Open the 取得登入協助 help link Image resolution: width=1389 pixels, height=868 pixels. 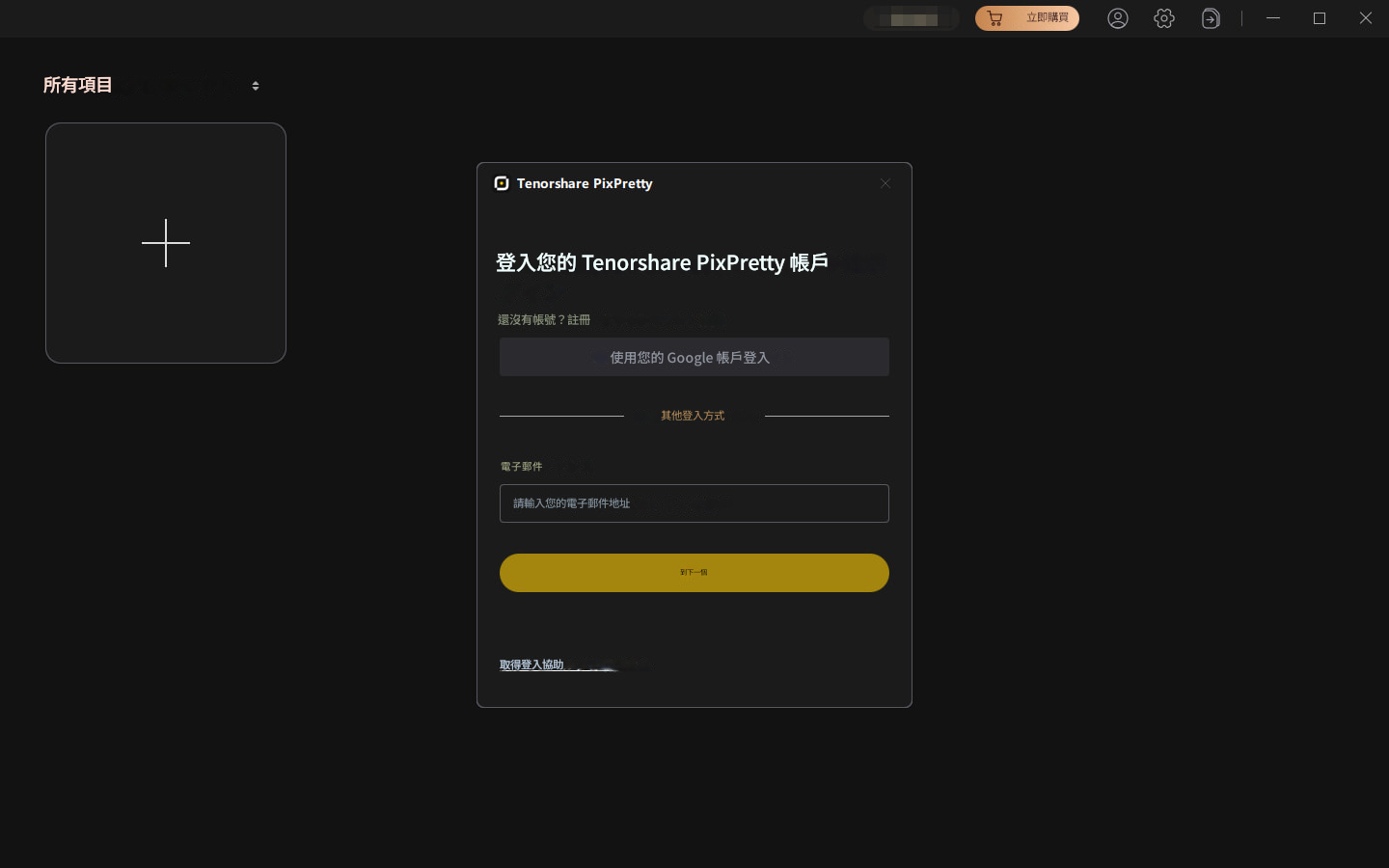(x=531, y=665)
